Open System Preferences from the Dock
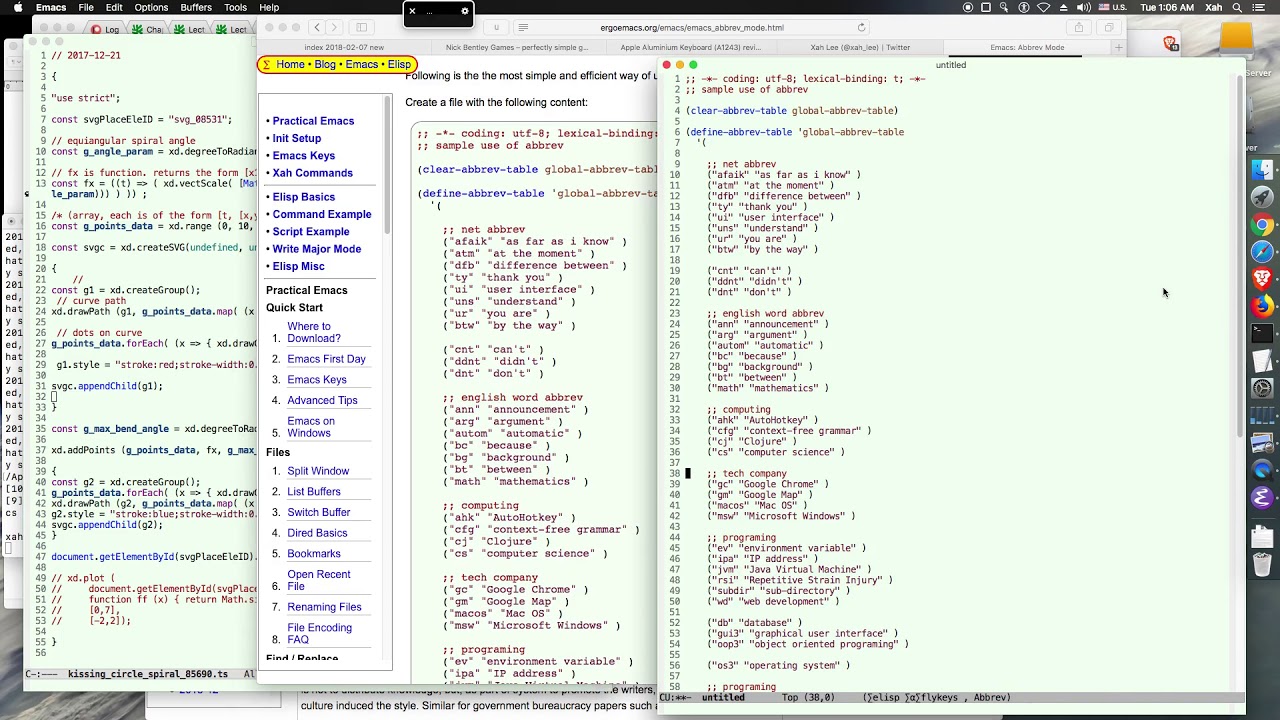Screen dimensions: 1280x720 [x=1262, y=388]
